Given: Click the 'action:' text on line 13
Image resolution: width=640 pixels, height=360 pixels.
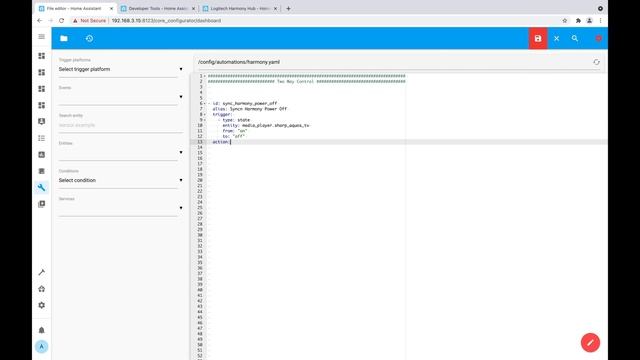Looking at the screenshot, I should tap(221, 142).
